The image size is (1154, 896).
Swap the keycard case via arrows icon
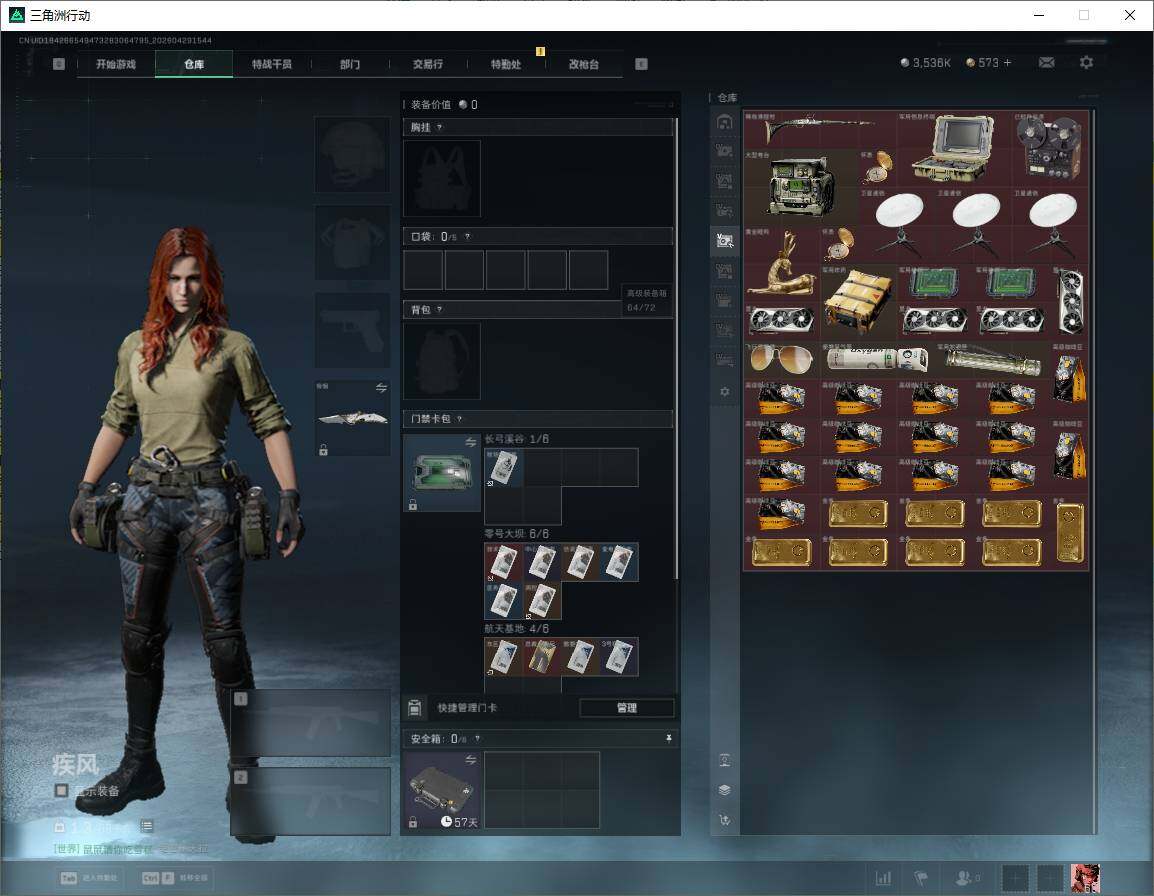click(x=470, y=442)
